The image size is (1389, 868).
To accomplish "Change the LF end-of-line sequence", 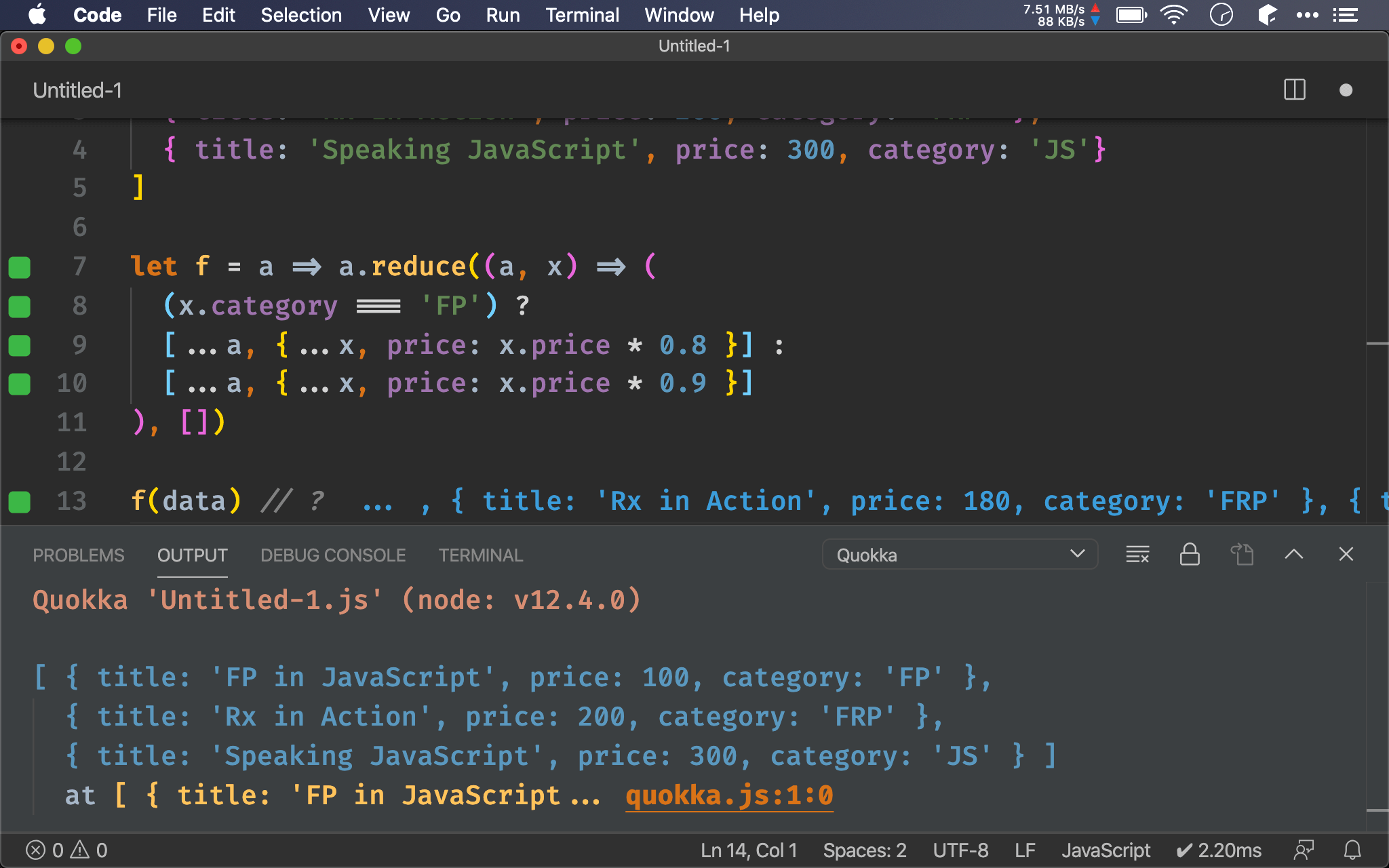I will point(1025,850).
